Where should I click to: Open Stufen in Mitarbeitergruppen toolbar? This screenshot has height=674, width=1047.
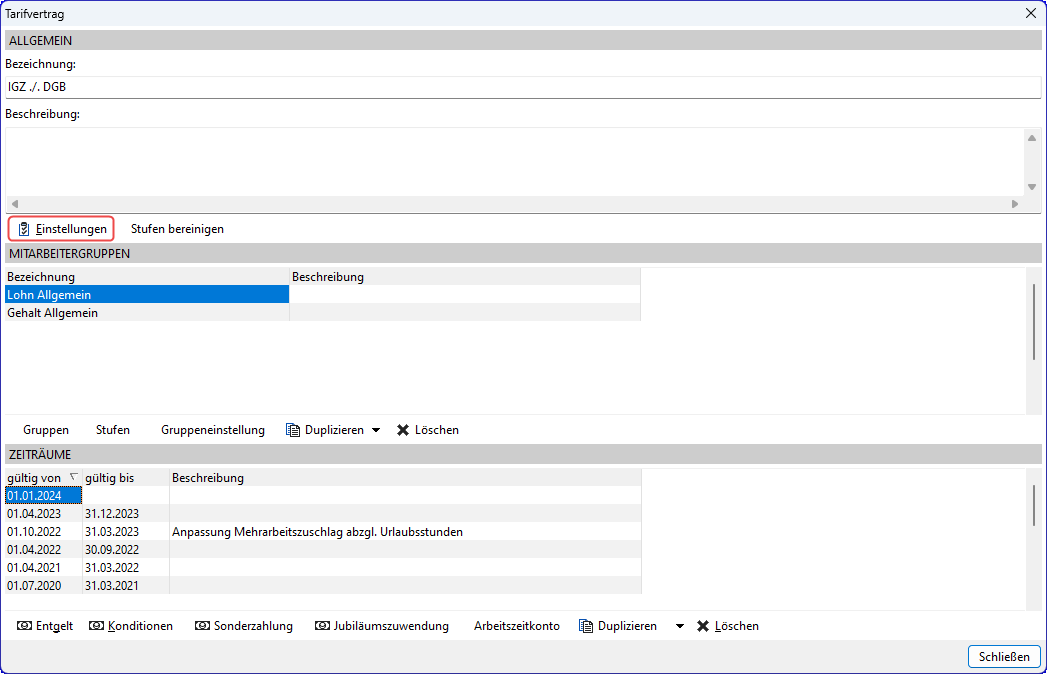tap(113, 430)
